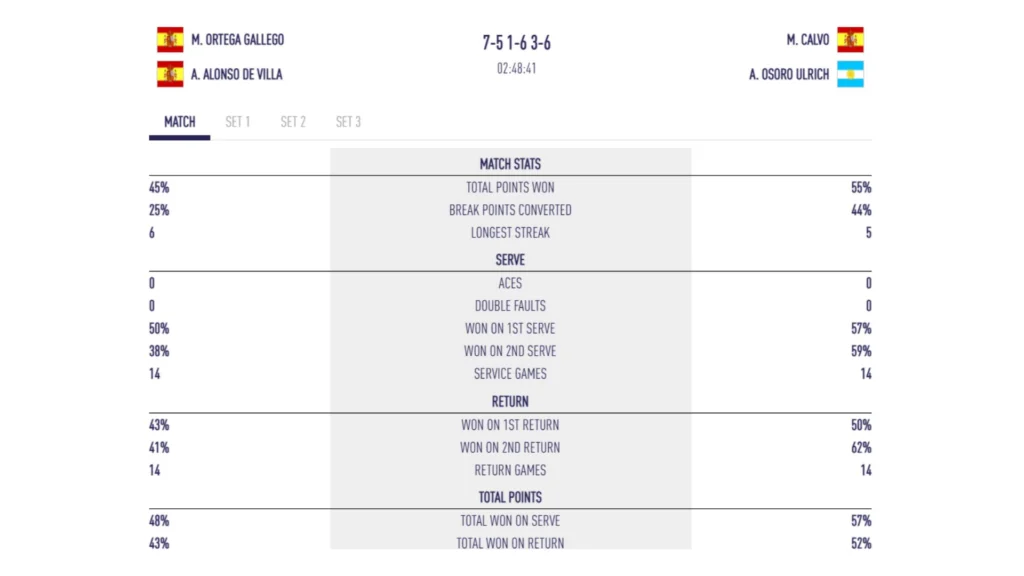
Task: Click the RETURN section header
Action: click(x=510, y=401)
